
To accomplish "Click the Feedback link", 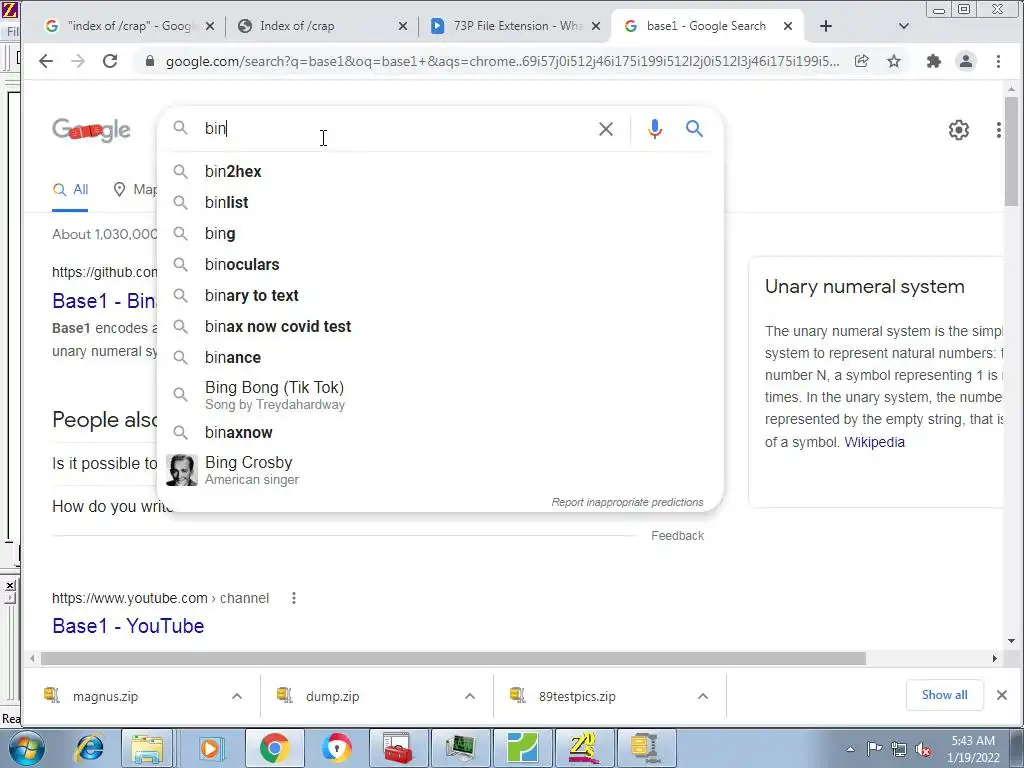I will coord(677,536).
